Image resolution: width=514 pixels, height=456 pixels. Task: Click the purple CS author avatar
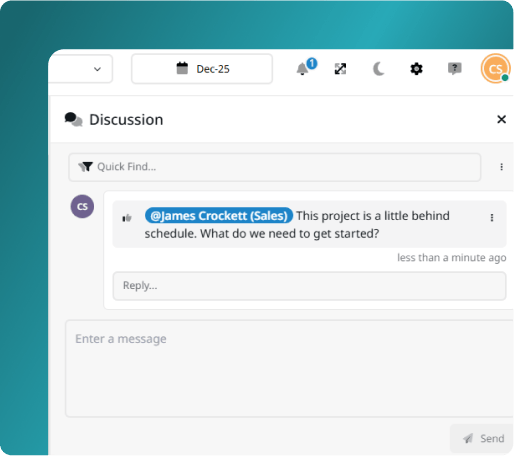(x=82, y=206)
